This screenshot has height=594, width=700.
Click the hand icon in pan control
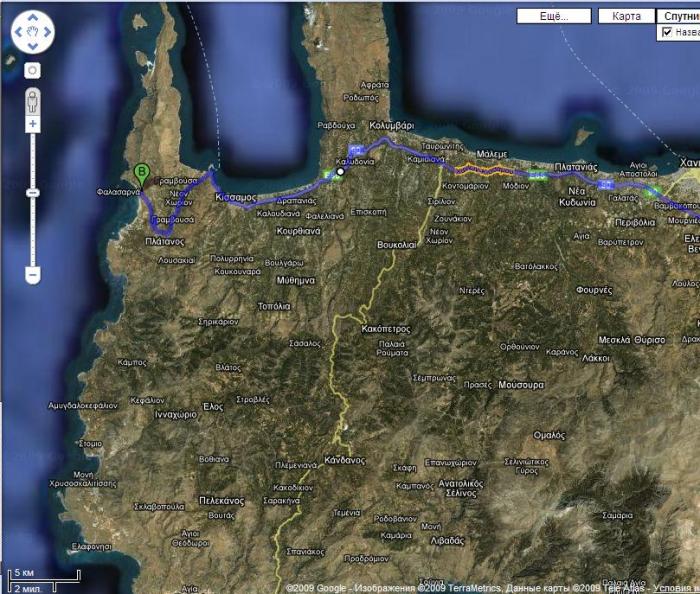click(32, 32)
